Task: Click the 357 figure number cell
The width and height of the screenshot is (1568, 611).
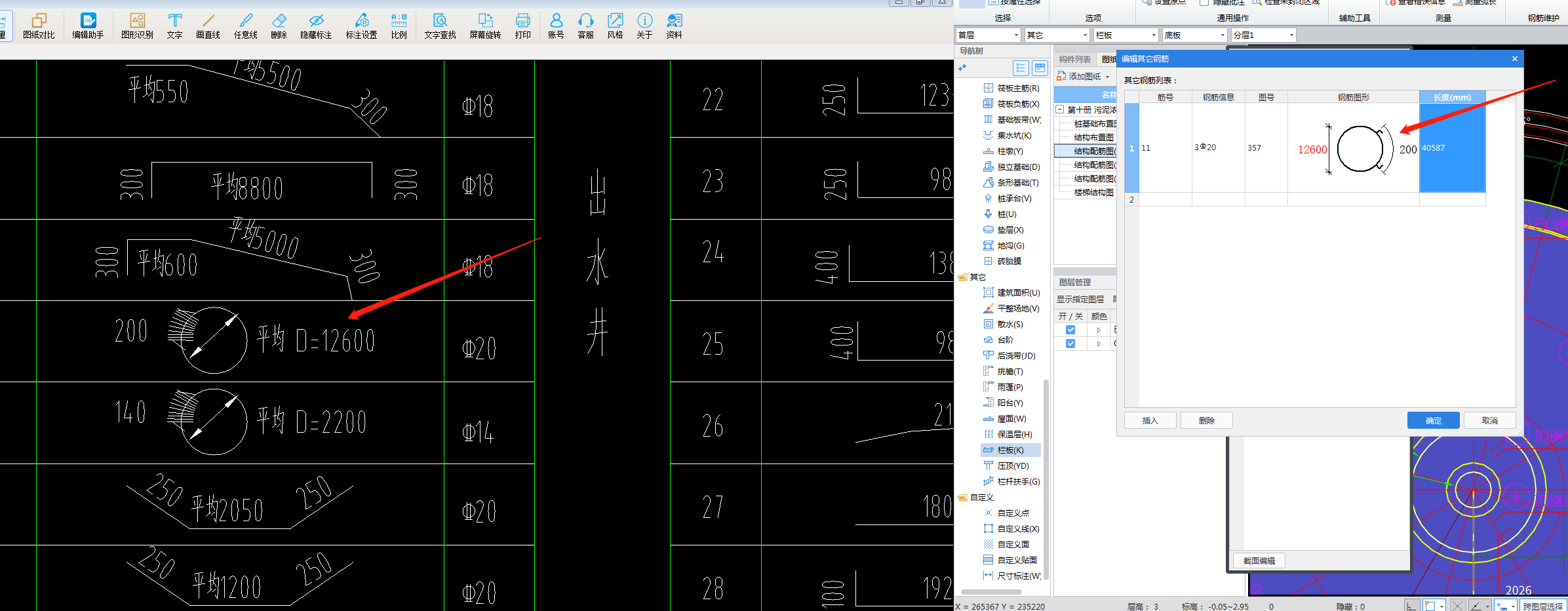Action: click(1266, 148)
